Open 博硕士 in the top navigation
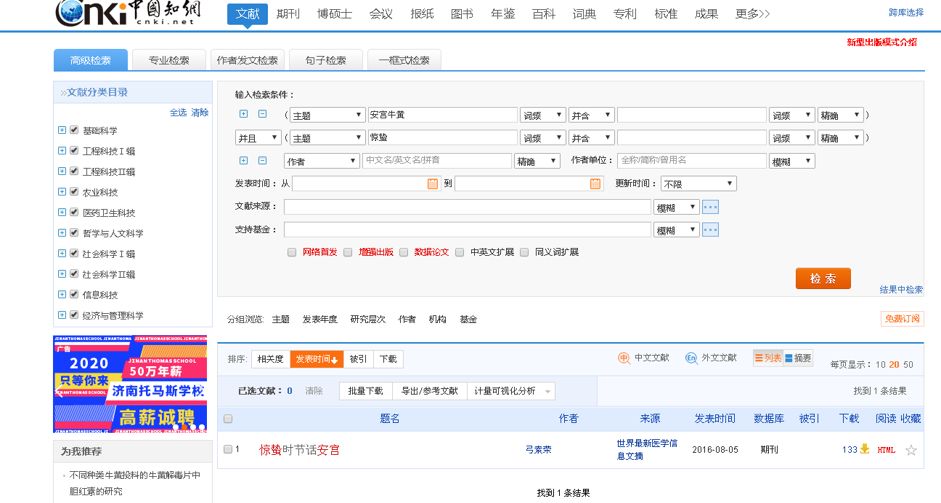This screenshot has width=941, height=503. click(x=335, y=14)
